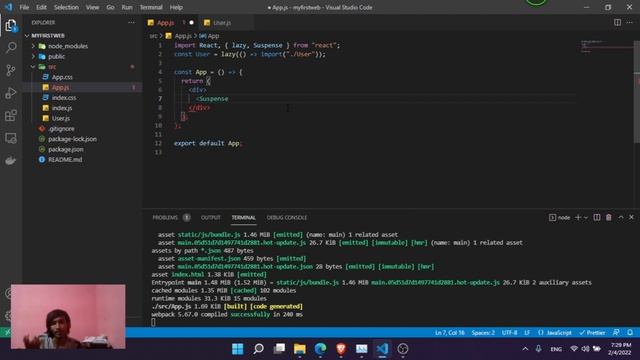Open the Selection menu

[x=66, y=7]
